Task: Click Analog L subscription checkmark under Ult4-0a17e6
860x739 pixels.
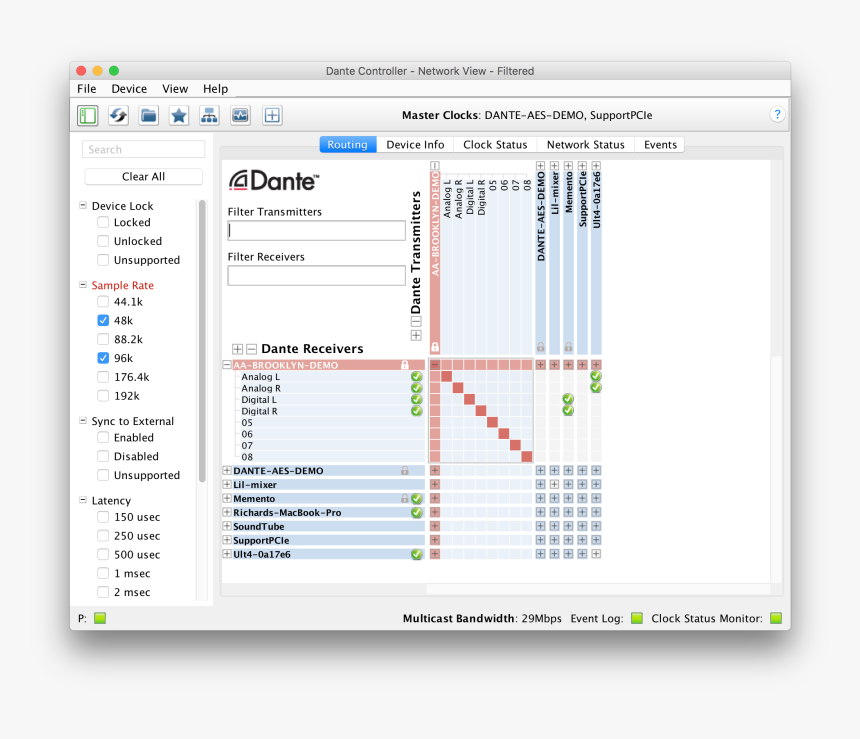Action: (x=596, y=376)
